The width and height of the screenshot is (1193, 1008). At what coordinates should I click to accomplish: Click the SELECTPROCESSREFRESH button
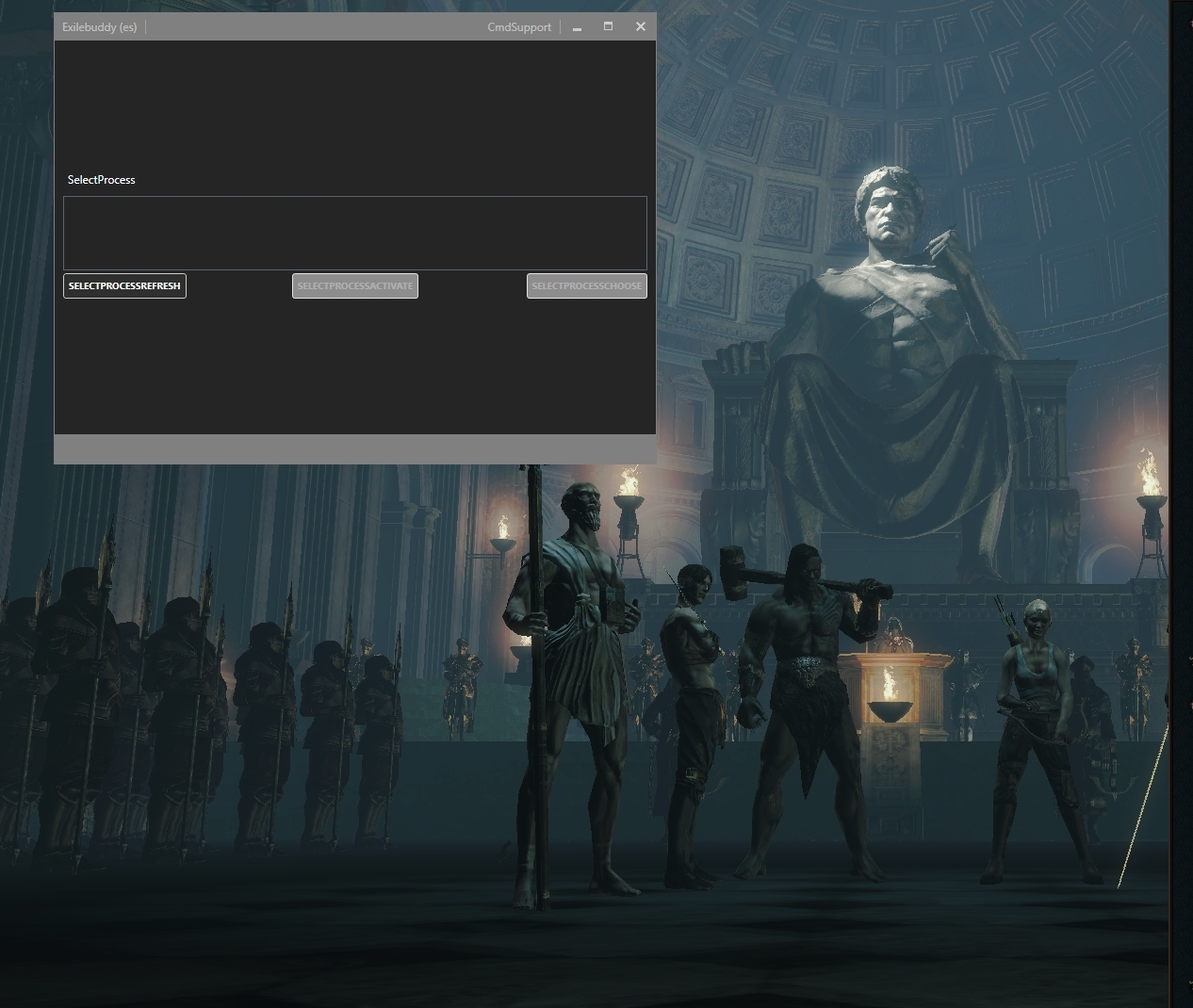click(124, 285)
